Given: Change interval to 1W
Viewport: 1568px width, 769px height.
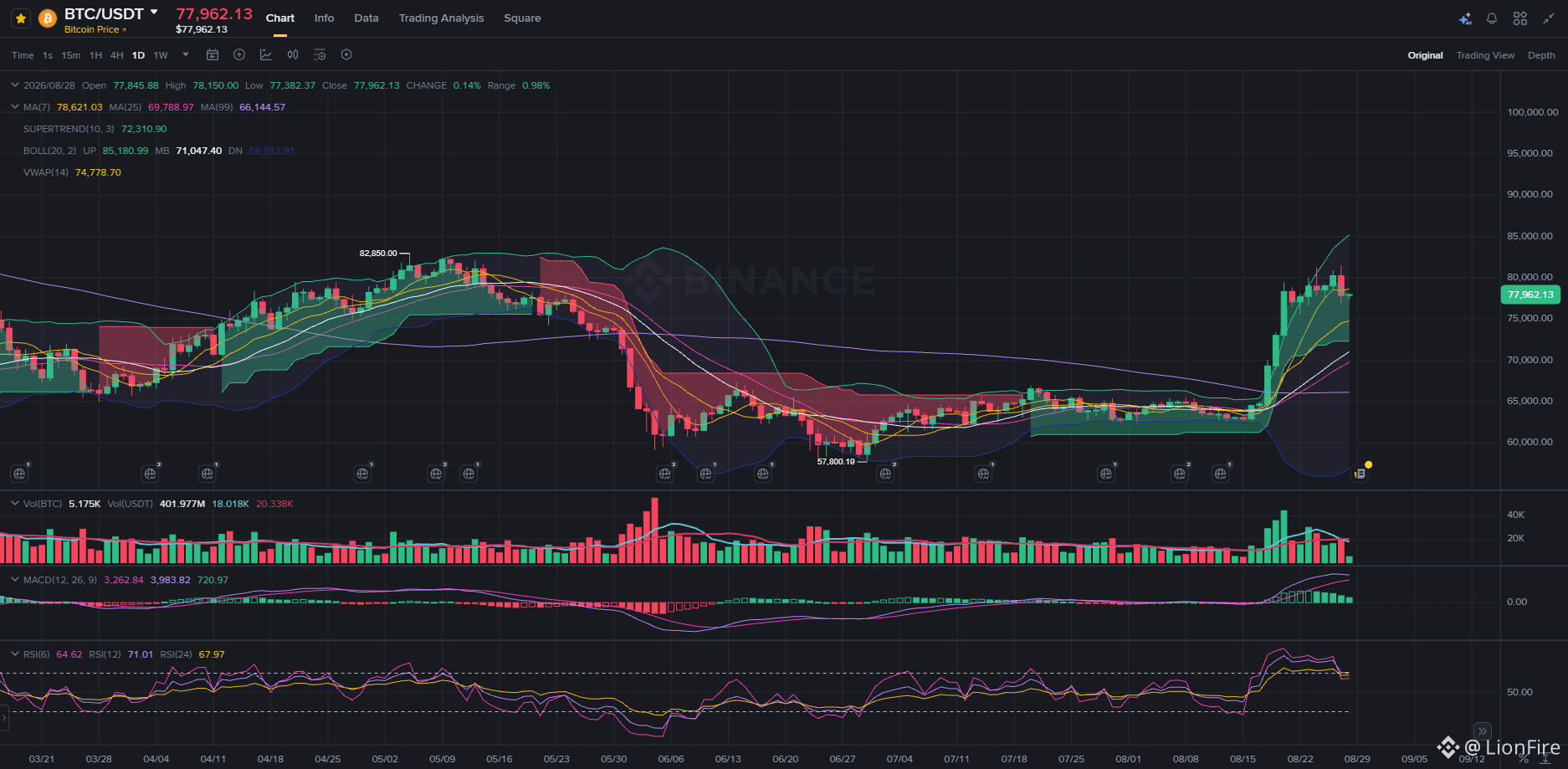Looking at the screenshot, I should [161, 55].
